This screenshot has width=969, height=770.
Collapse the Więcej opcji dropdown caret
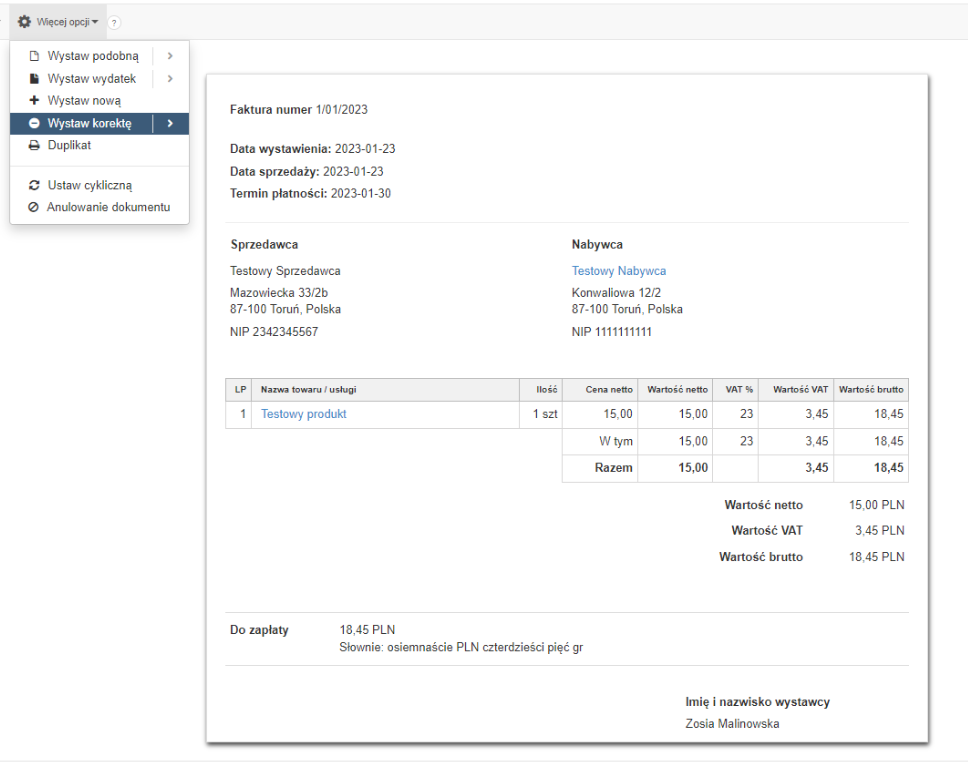point(95,22)
